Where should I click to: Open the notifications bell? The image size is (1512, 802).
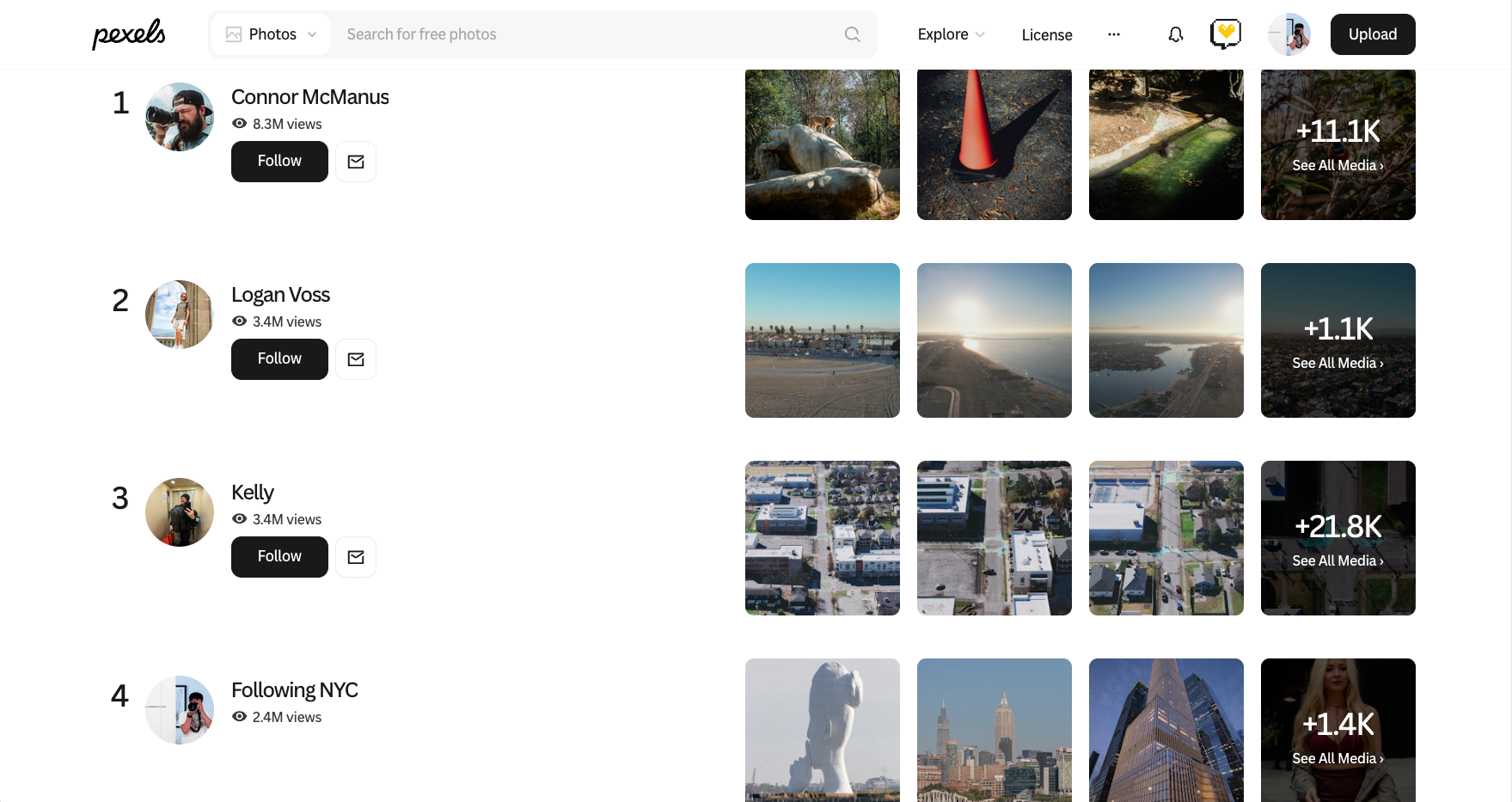pyautogui.click(x=1175, y=34)
